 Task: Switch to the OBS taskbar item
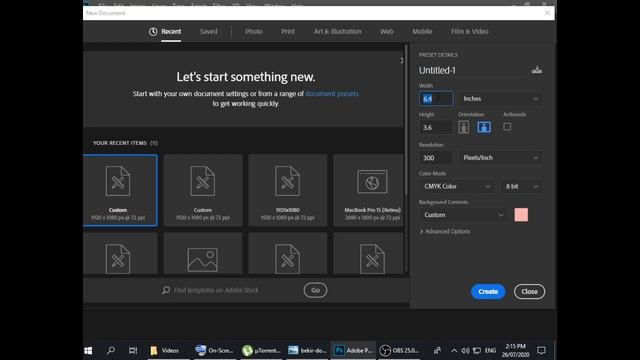click(x=399, y=350)
